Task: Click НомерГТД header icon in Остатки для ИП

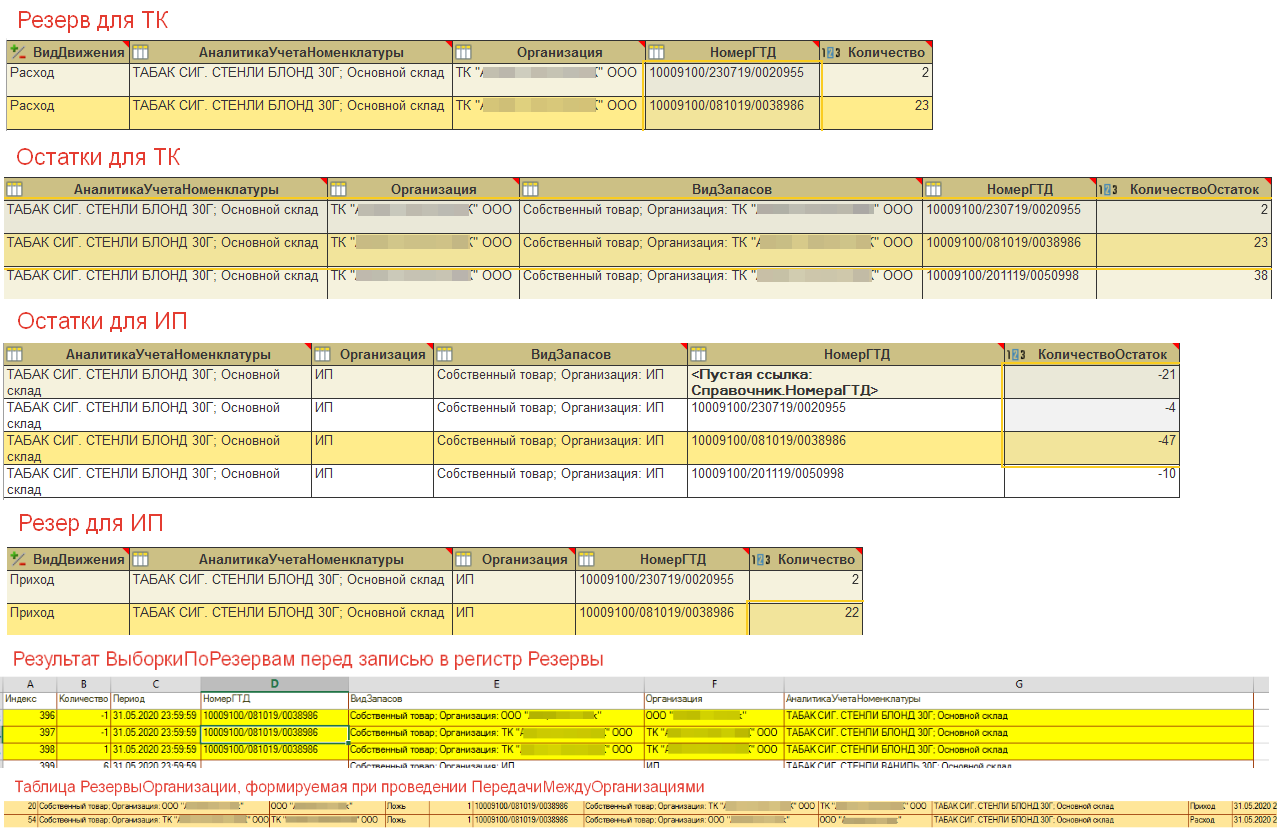Action: (x=700, y=354)
